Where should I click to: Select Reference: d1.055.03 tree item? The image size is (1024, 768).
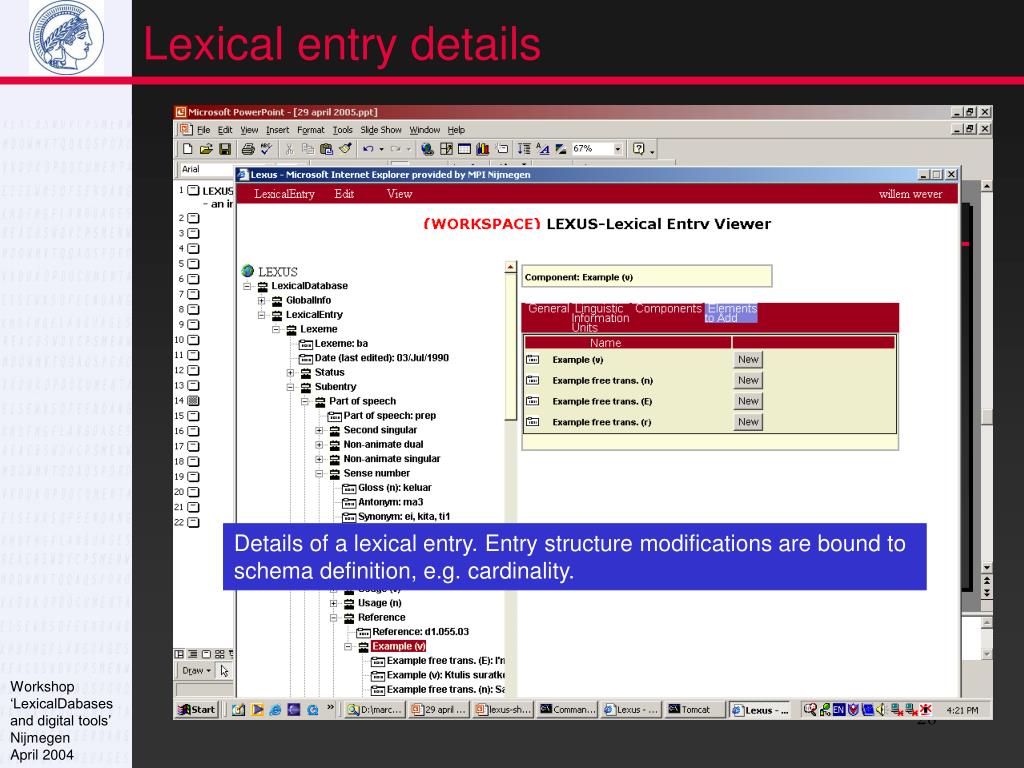click(x=420, y=632)
